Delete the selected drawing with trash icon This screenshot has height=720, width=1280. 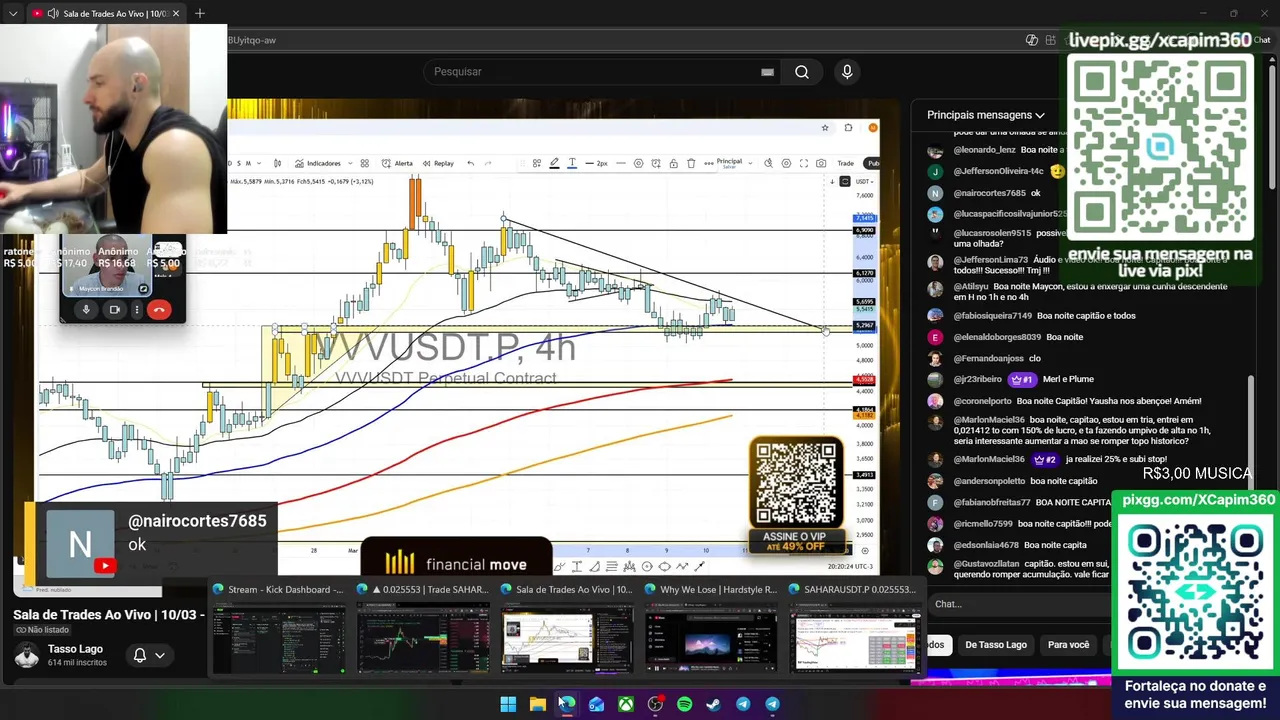(x=690, y=163)
